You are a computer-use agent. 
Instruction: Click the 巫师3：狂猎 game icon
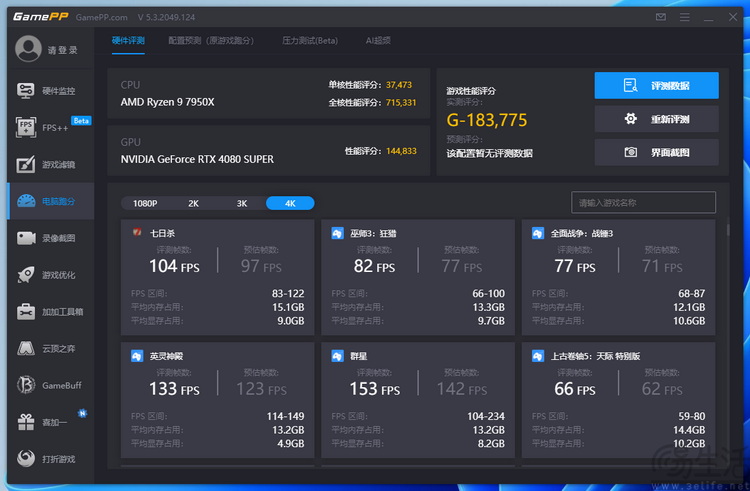[337, 233]
